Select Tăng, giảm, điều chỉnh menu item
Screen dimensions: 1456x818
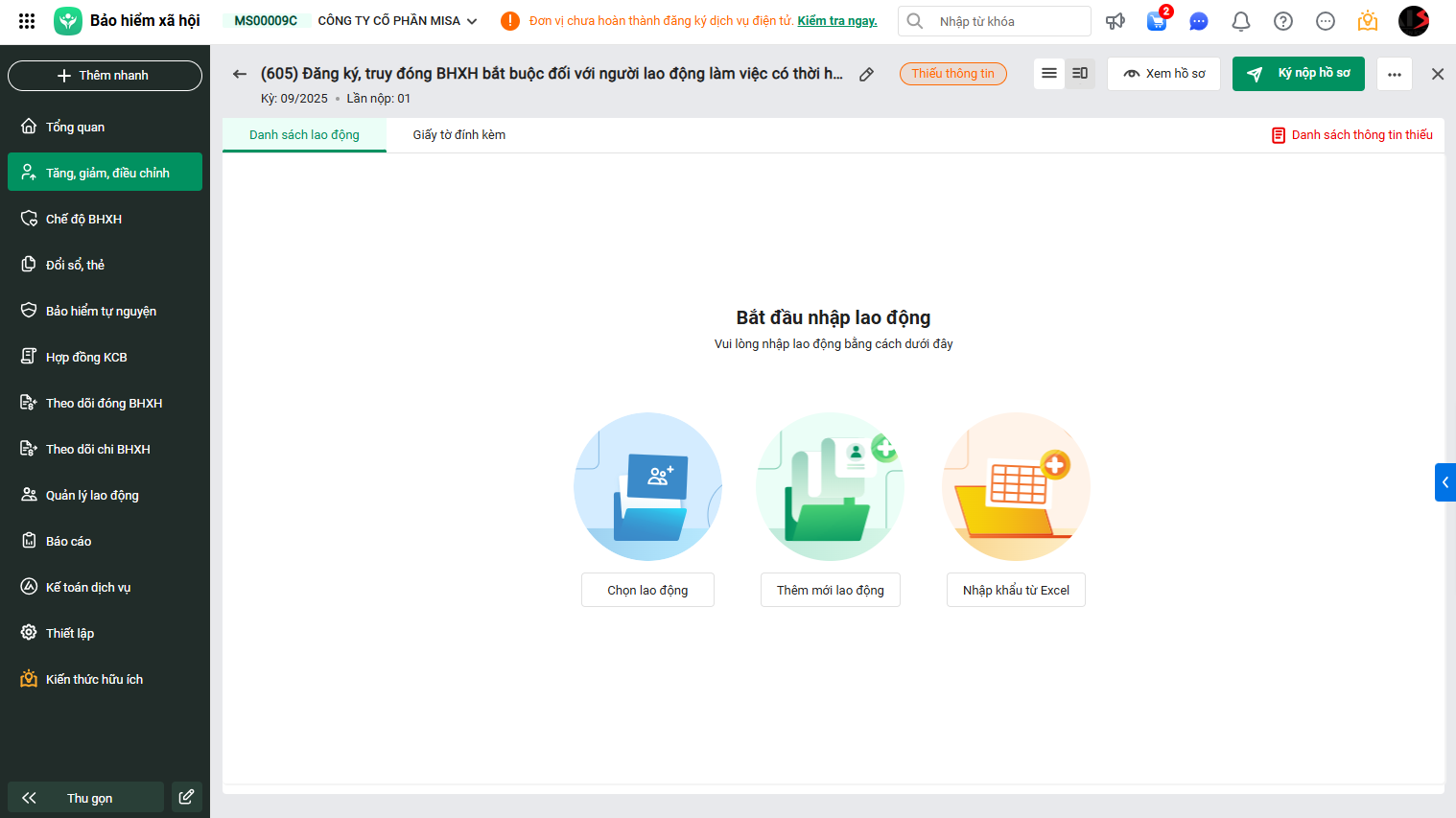point(105,173)
